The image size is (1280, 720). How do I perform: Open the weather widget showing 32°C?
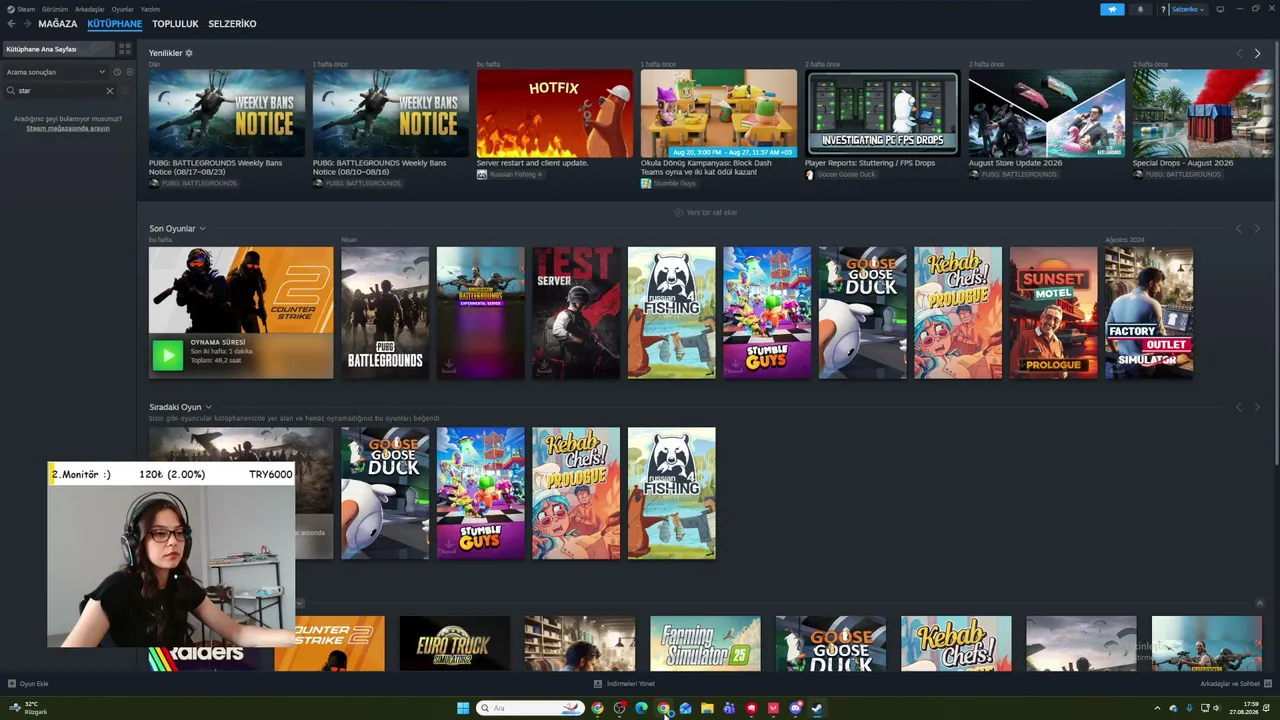click(28, 708)
